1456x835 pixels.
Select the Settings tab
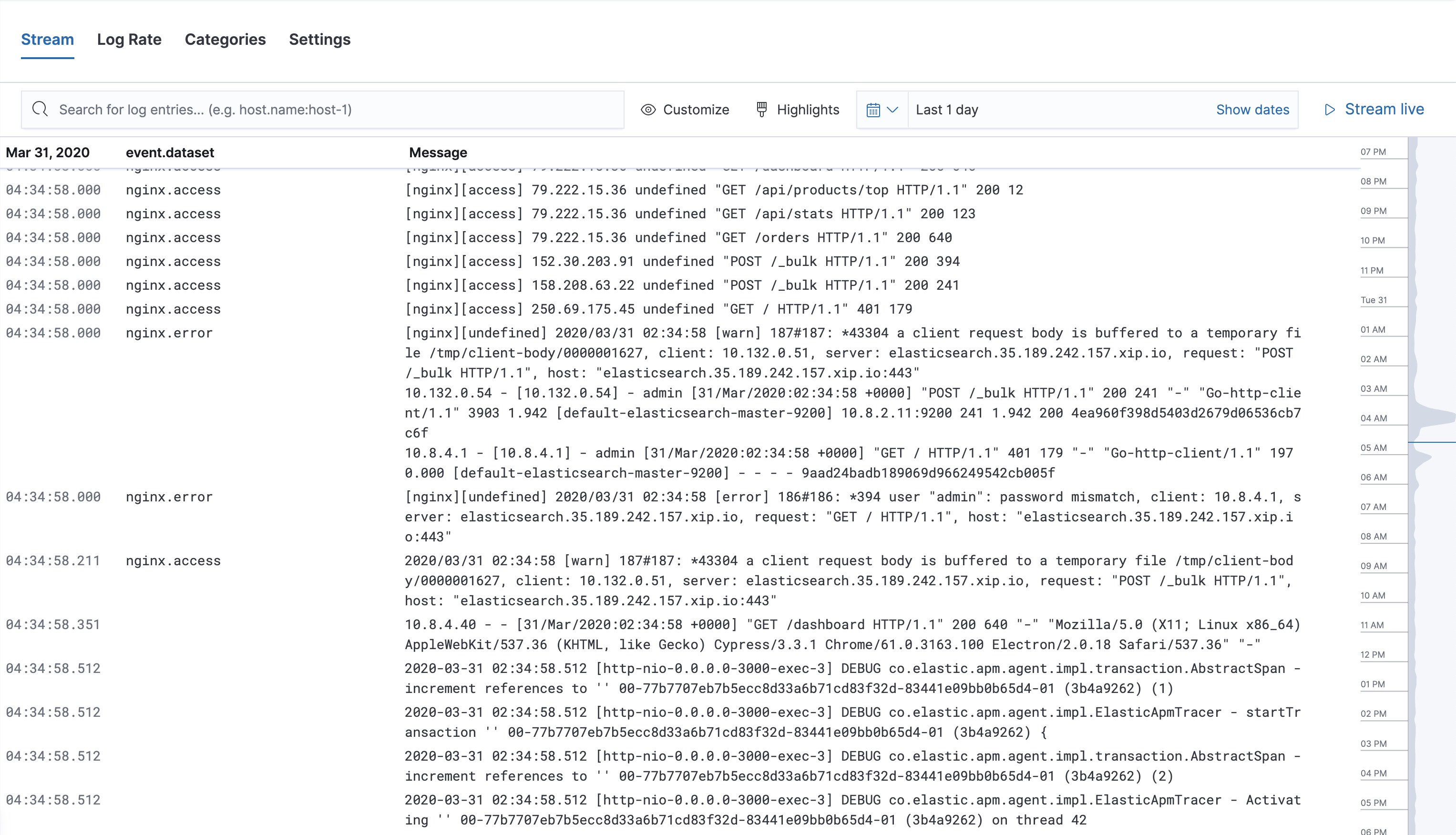click(320, 39)
